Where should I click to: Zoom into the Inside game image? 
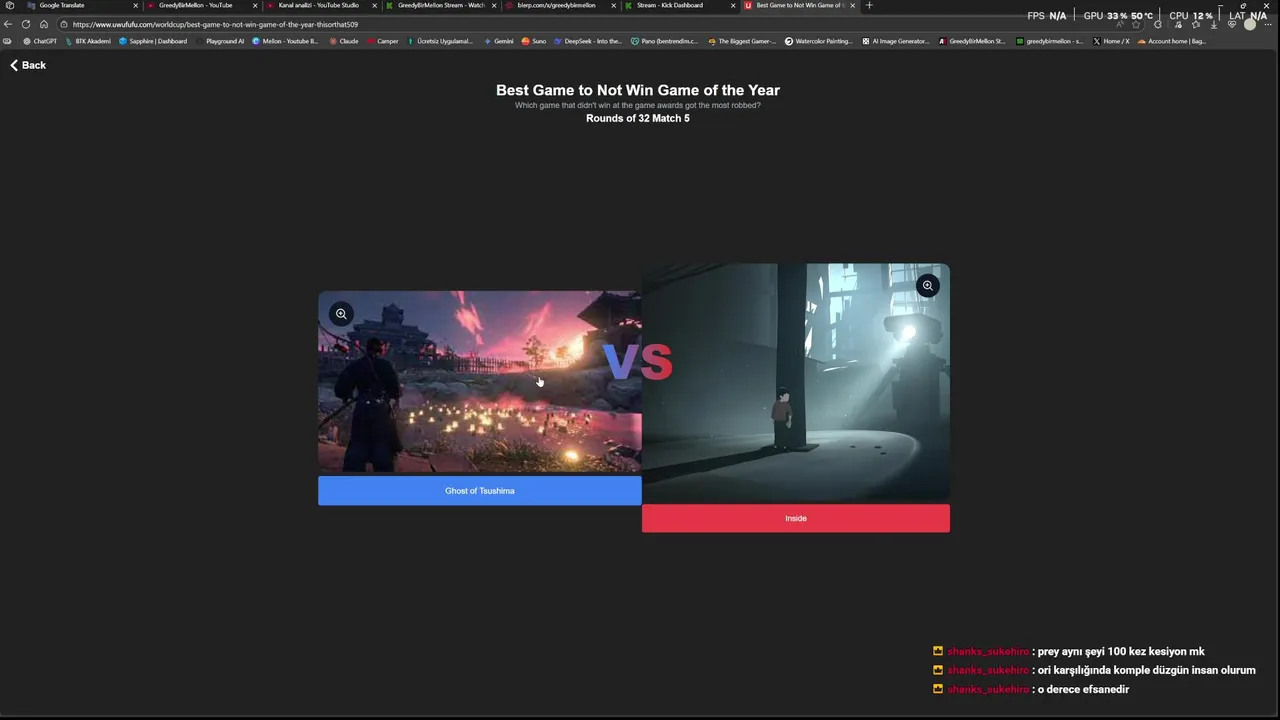click(x=928, y=286)
